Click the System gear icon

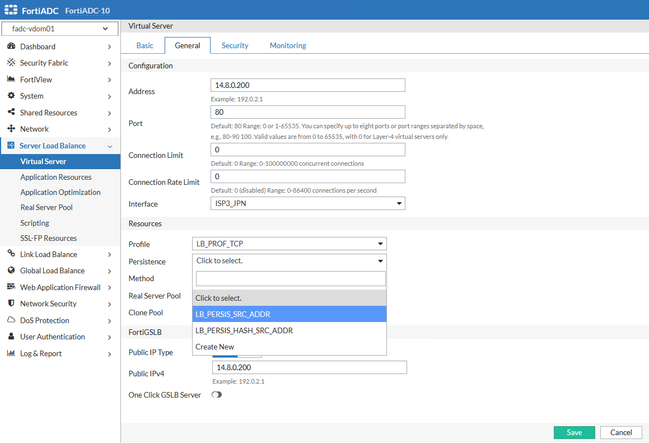11,96
